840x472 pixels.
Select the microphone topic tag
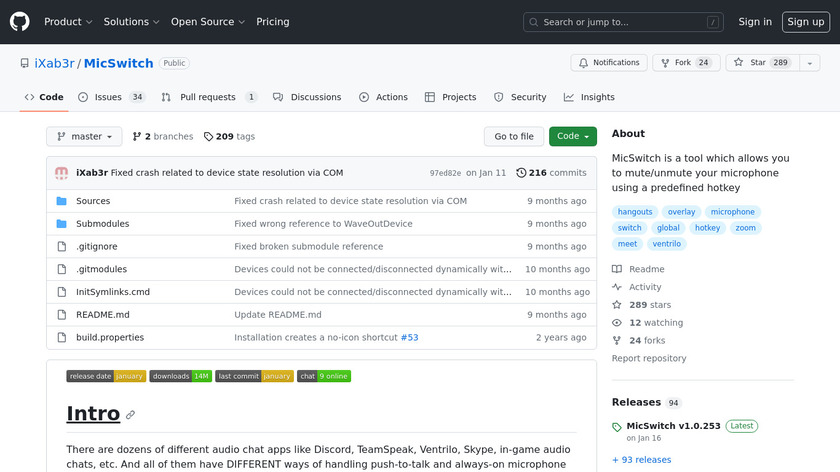(733, 212)
